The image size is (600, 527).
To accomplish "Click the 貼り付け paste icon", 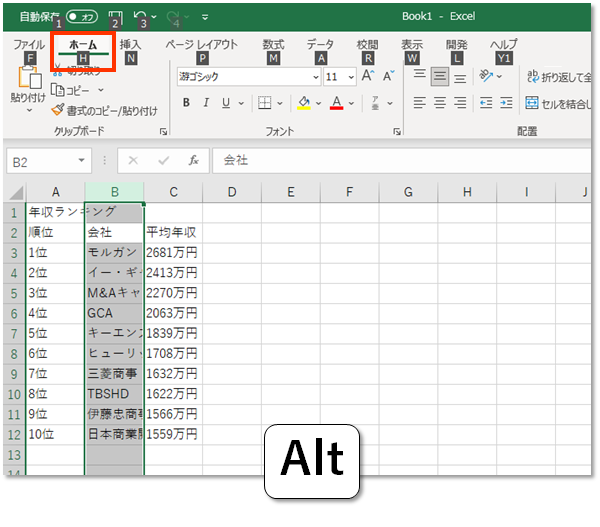I will 29,77.
